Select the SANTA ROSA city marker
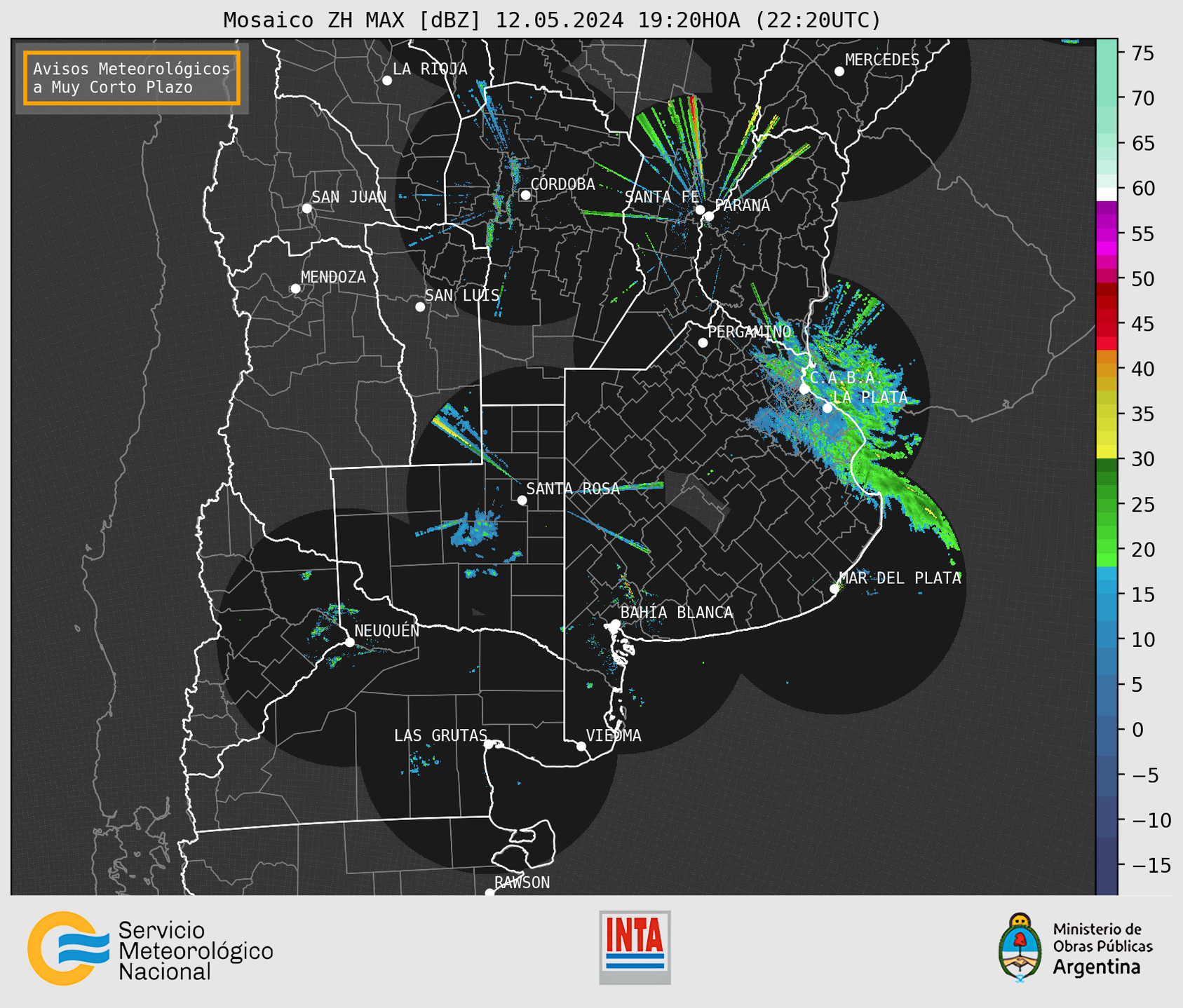This screenshot has width=1183, height=1008. point(522,500)
